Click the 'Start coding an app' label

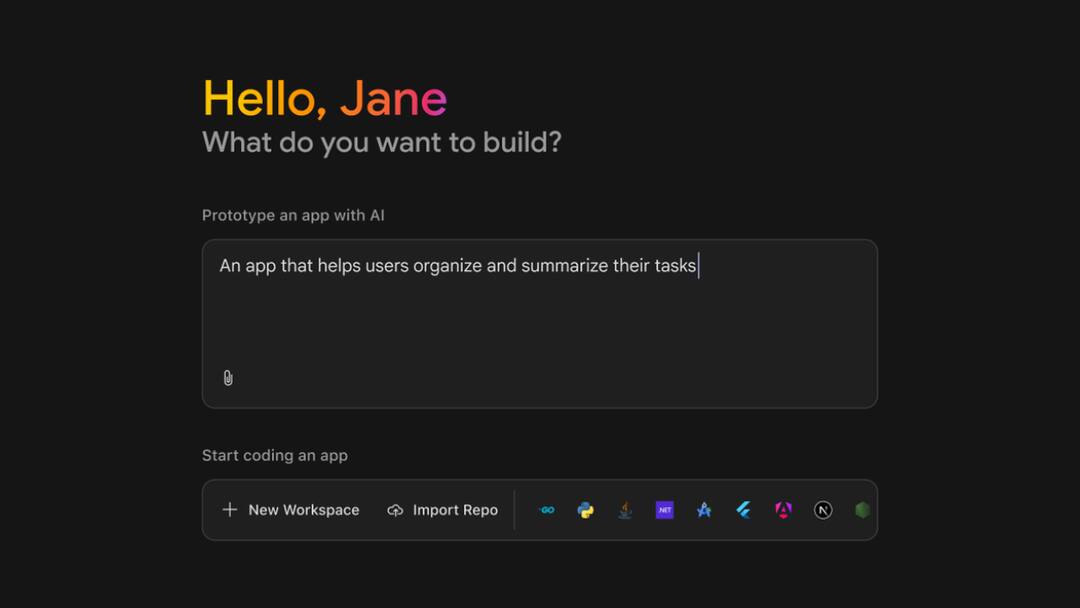point(275,455)
